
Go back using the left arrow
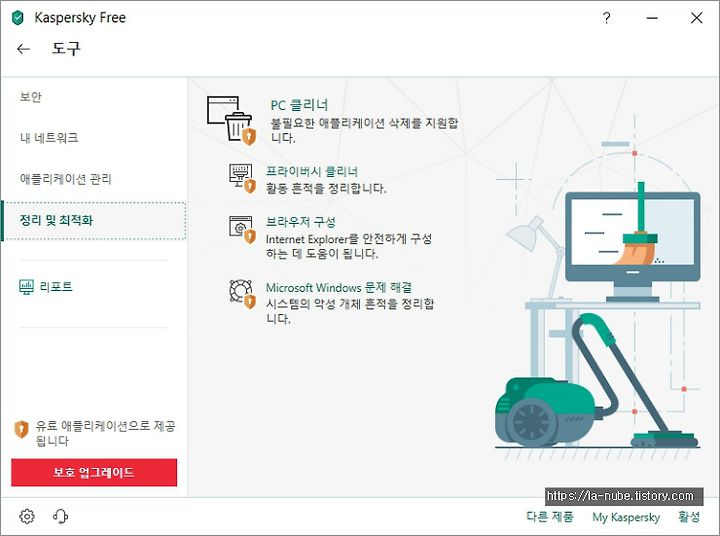tap(23, 49)
